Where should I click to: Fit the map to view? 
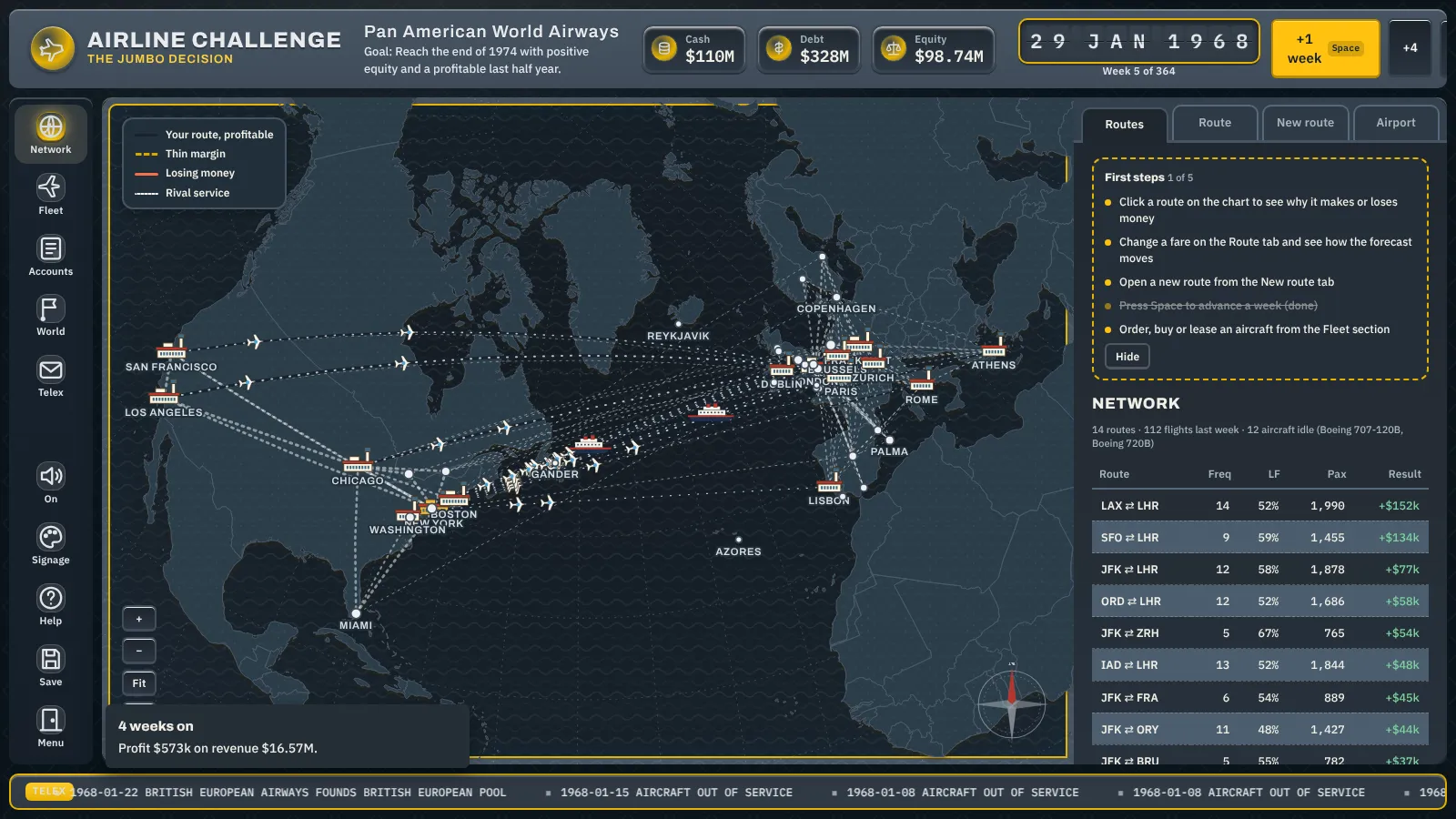click(x=139, y=683)
